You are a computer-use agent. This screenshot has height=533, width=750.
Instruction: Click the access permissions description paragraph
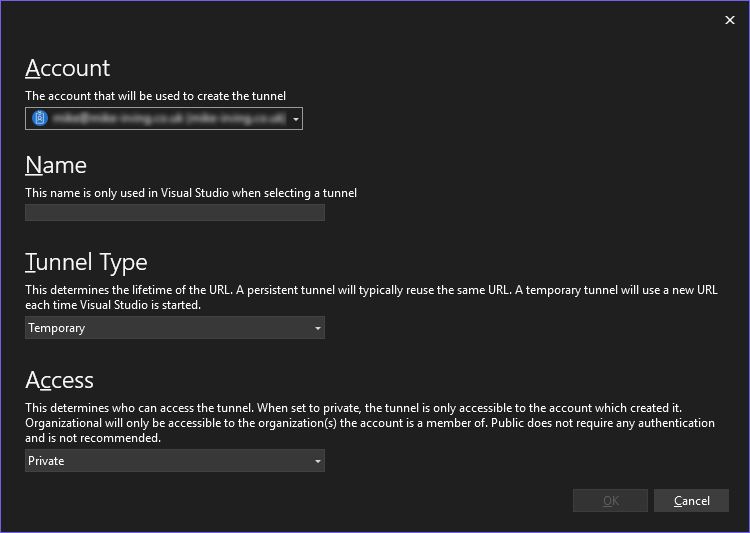coord(370,423)
